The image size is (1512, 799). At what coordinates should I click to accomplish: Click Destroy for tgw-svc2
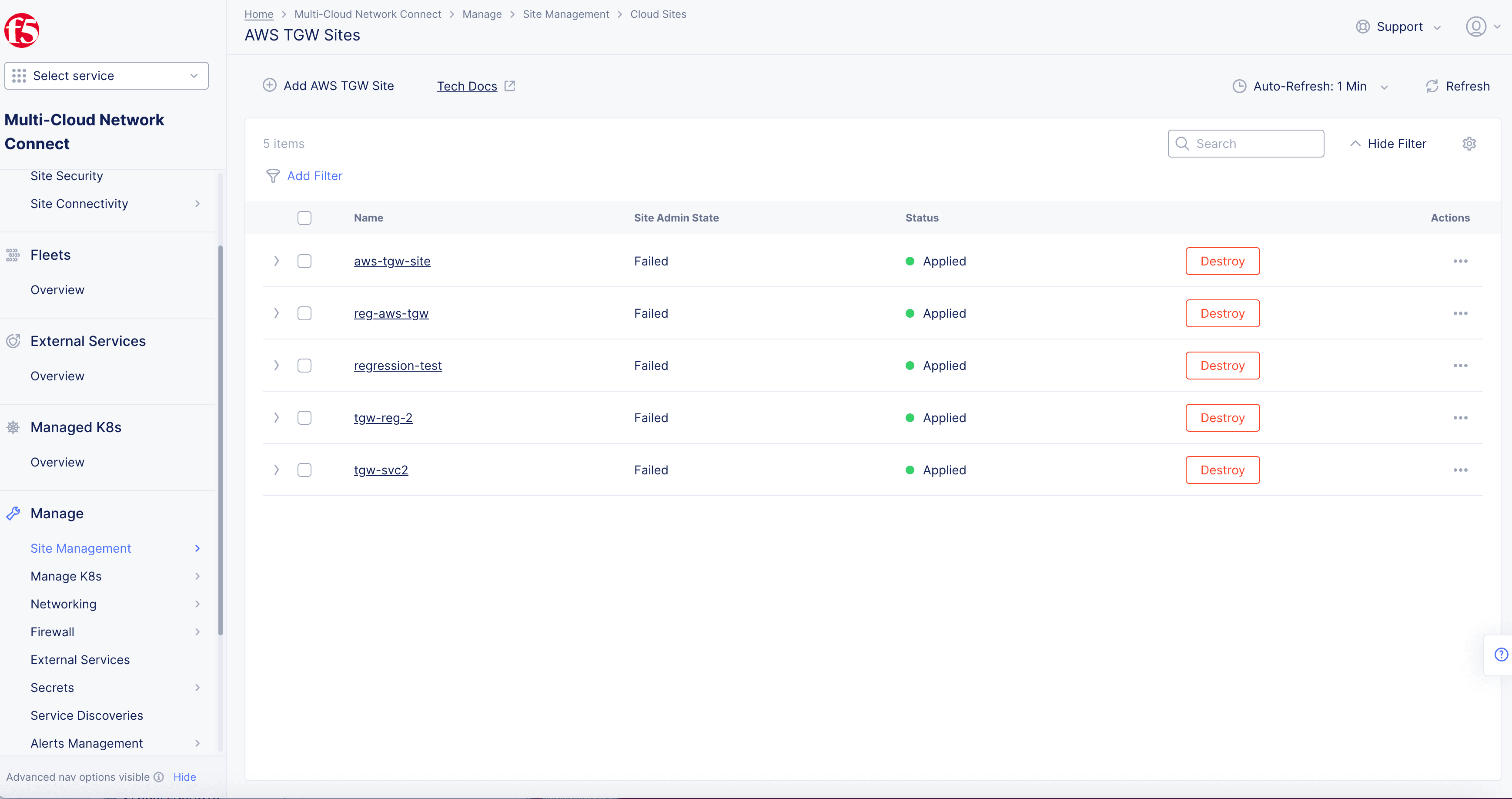1223,470
